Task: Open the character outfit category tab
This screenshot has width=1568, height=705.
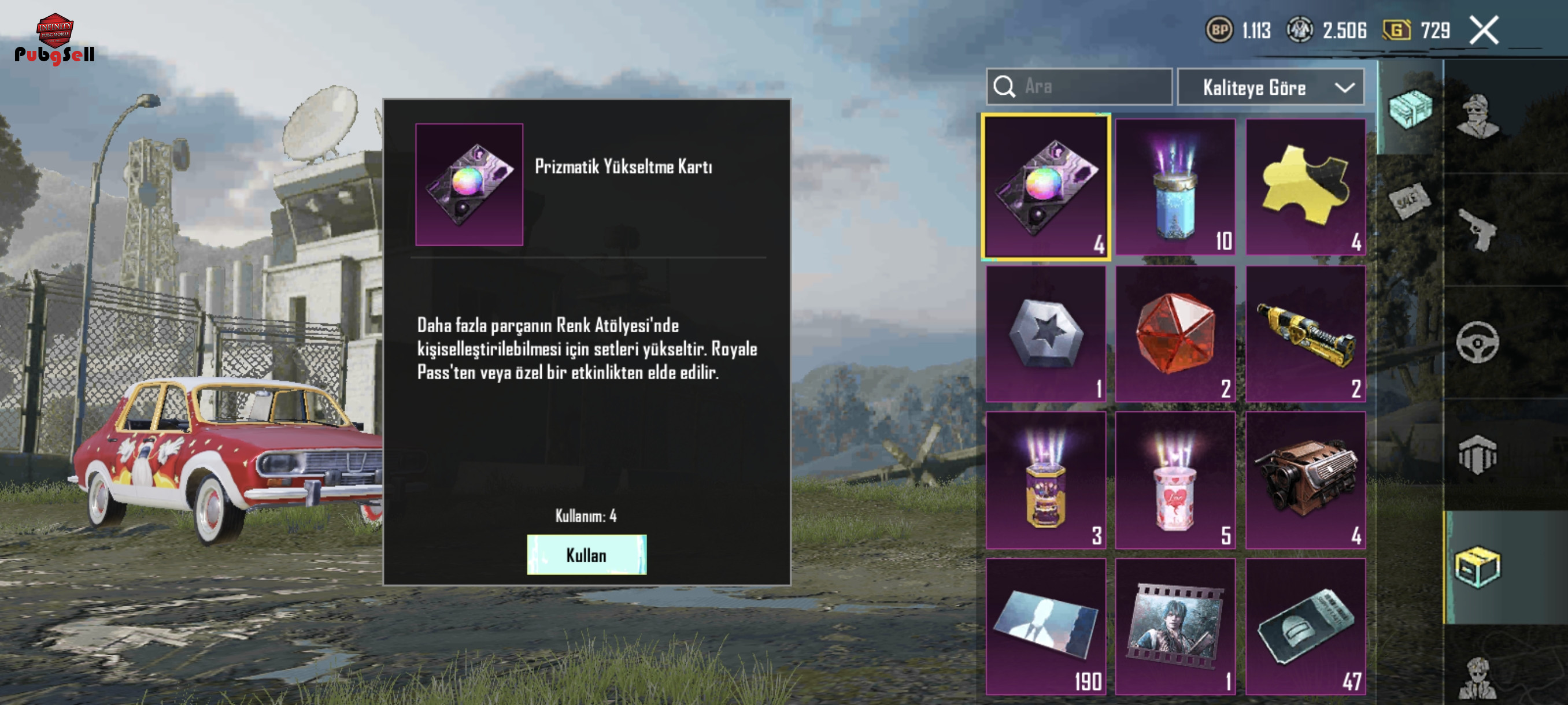Action: 1478,117
